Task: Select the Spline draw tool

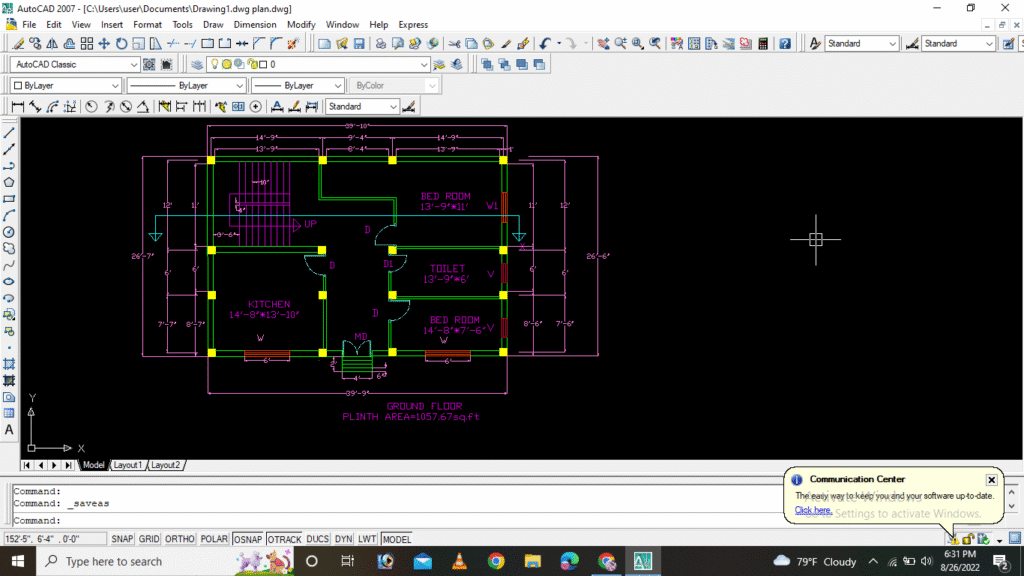Action: coord(9,265)
